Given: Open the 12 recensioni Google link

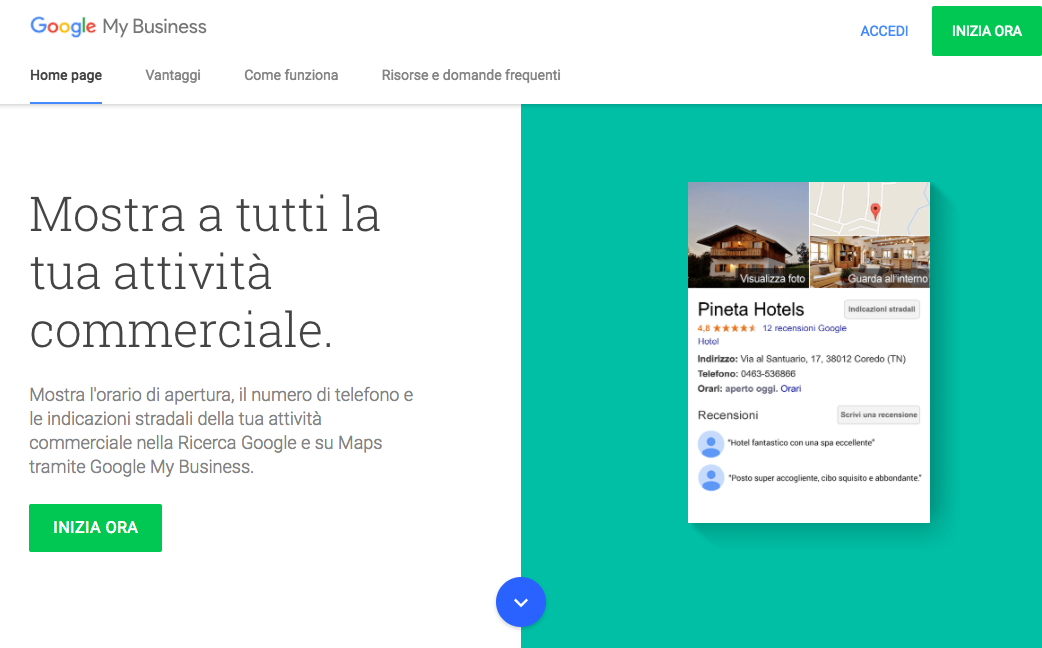Looking at the screenshot, I should point(804,328).
